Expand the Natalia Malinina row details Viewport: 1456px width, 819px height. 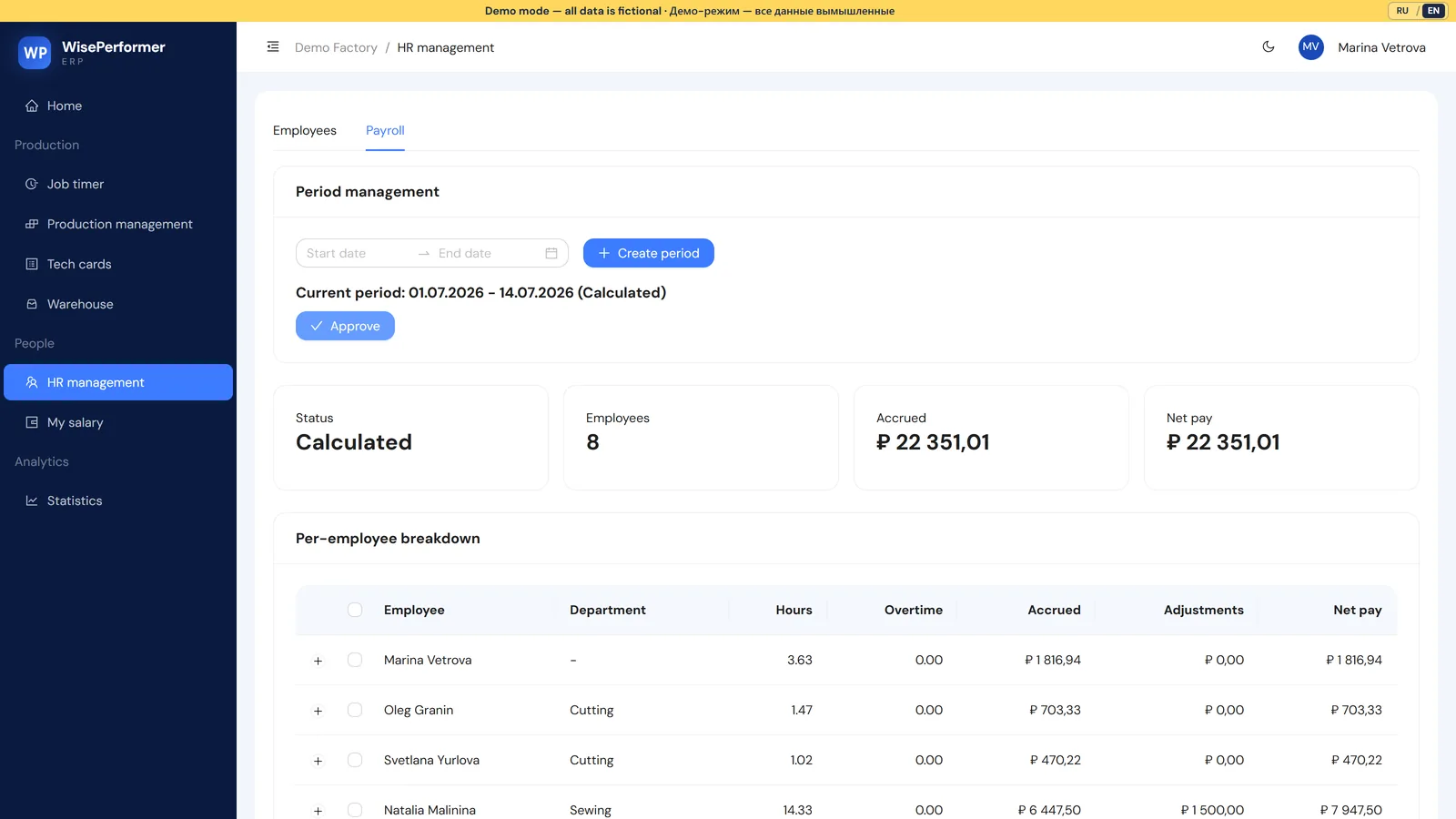[x=318, y=811]
